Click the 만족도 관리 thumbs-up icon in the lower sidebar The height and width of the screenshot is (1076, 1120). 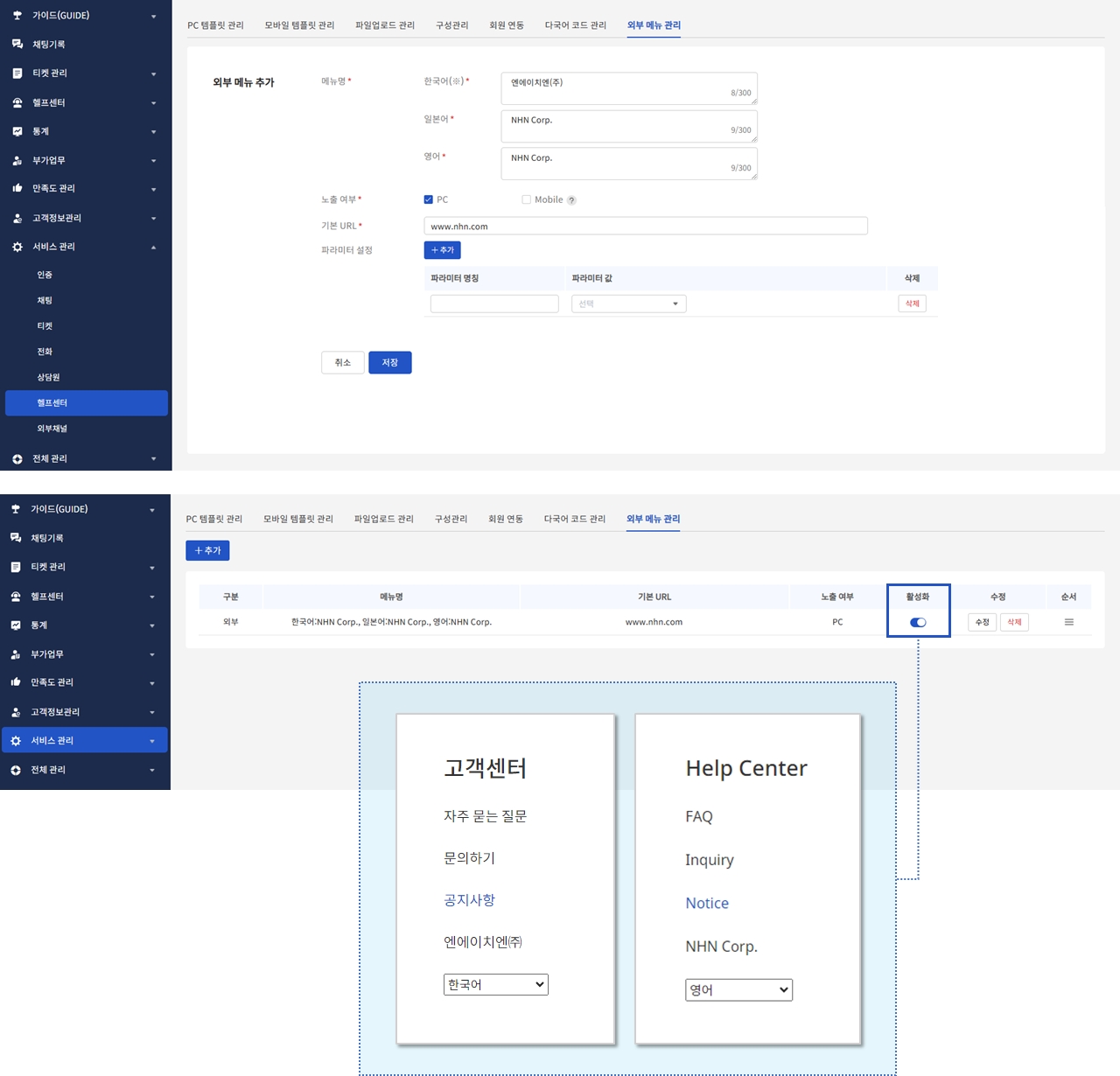coord(16,682)
